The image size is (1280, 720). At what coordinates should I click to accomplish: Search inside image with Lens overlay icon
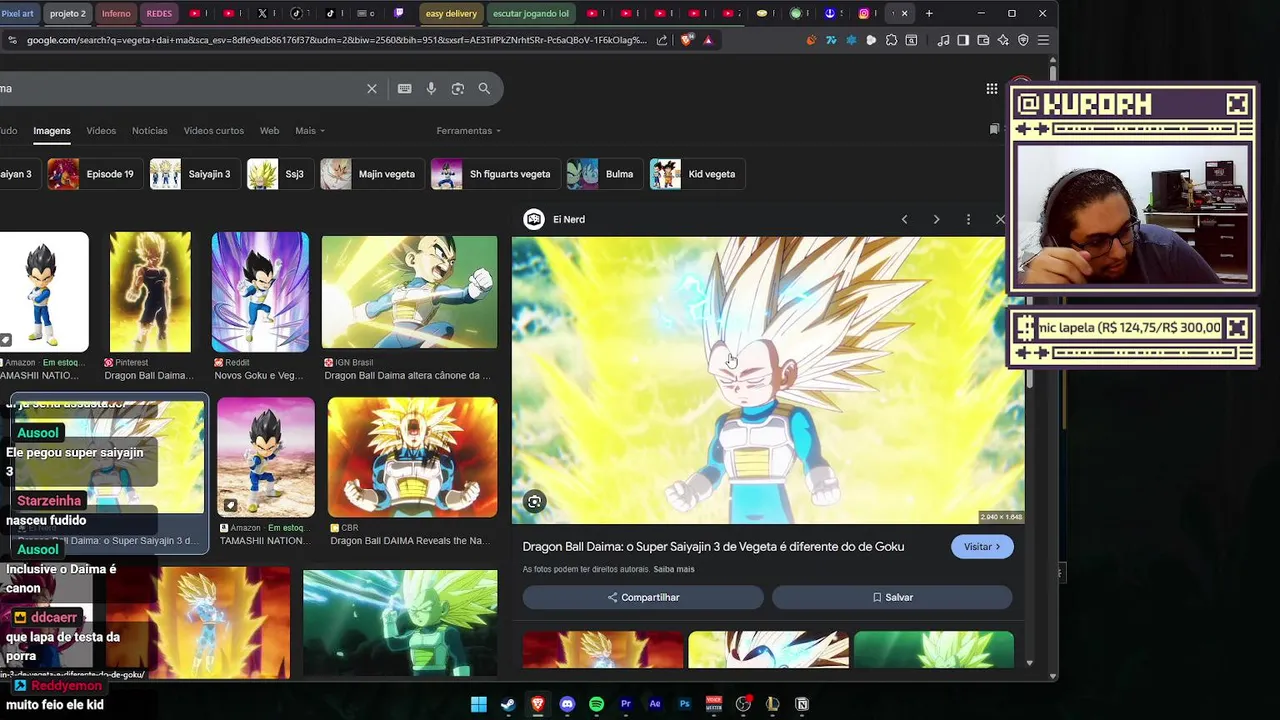point(534,502)
